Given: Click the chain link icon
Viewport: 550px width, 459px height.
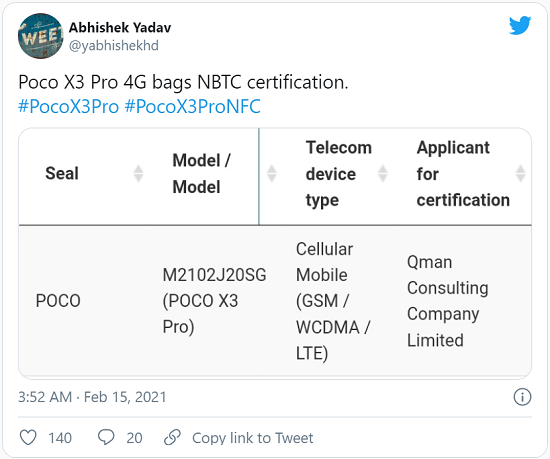Looking at the screenshot, I should (172, 437).
